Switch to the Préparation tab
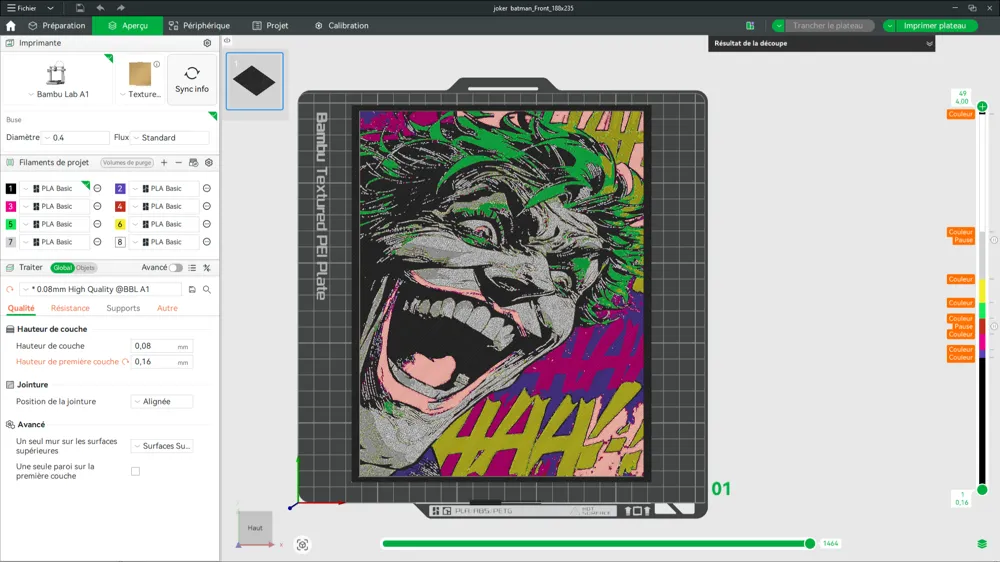The width and height of the screenshot is (1000, 562). coord(57,26)
